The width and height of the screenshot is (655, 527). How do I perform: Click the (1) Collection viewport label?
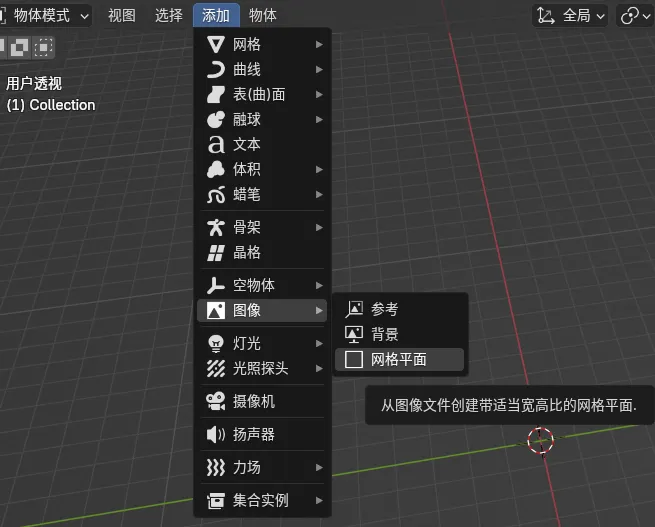pyautogui.click(x=51, y=105)
